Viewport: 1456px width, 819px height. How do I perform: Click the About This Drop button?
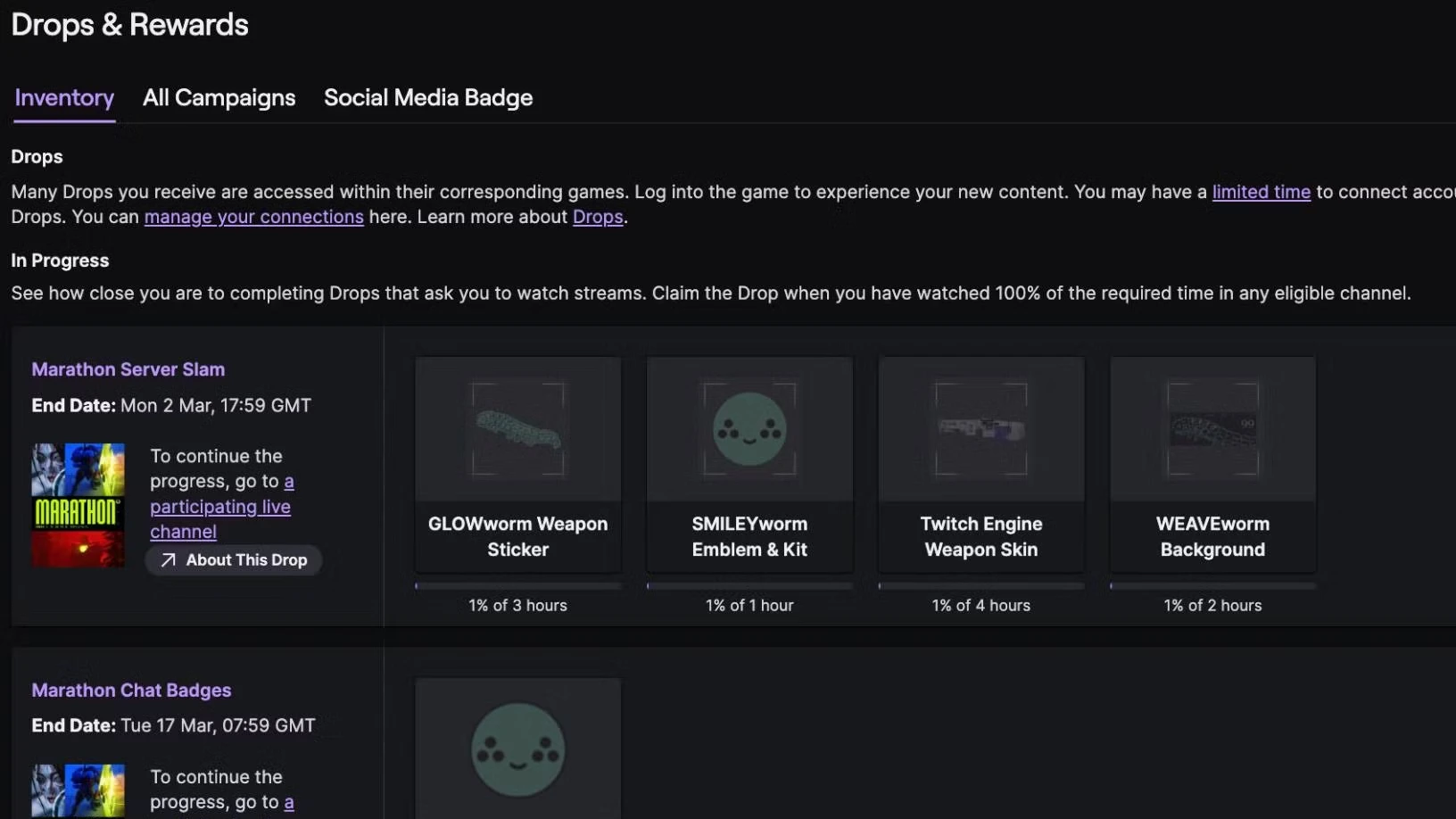tap(234, 560)
